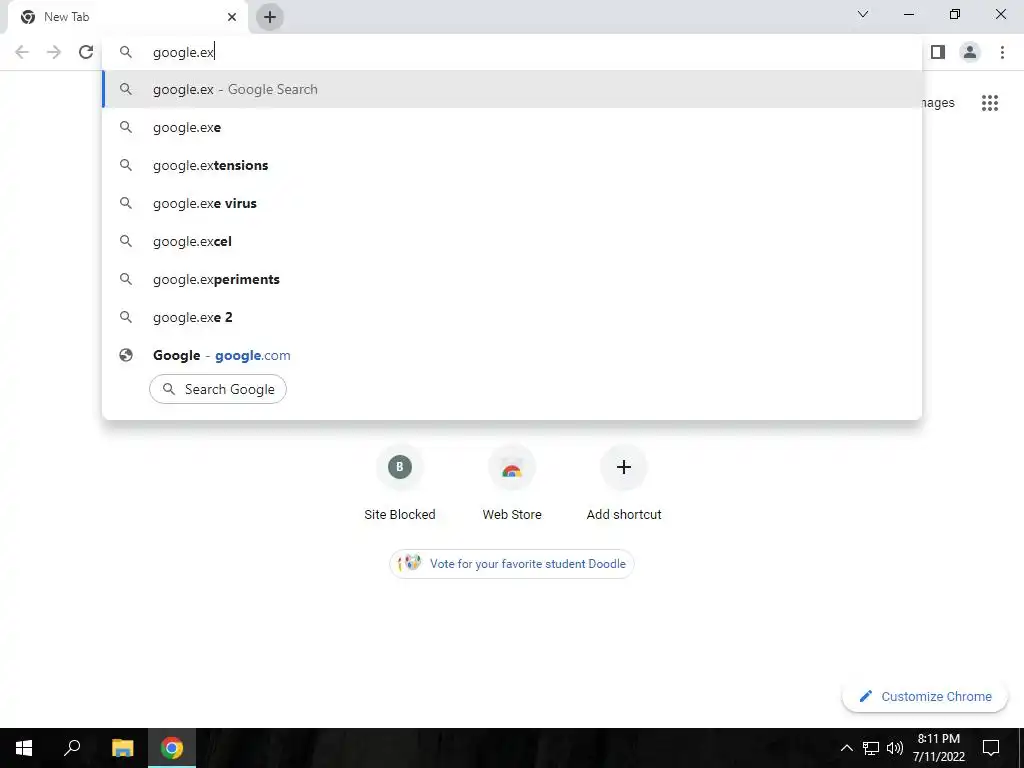Open the notification center icon
Image resolution: width=1024 pixels, height=768 pixels.
(991, 748)
